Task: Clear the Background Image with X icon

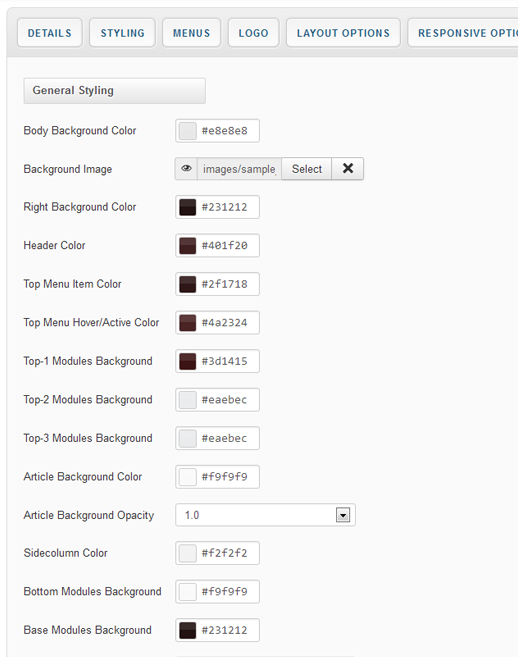Action: click(x=347, y=169)
